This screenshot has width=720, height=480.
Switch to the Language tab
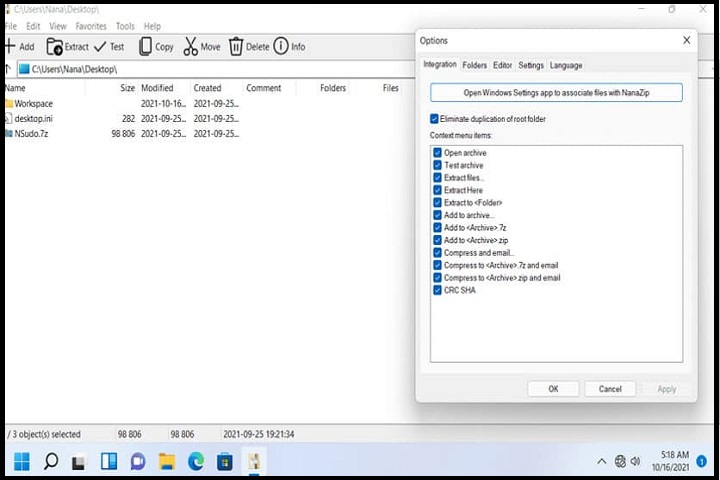565,65
